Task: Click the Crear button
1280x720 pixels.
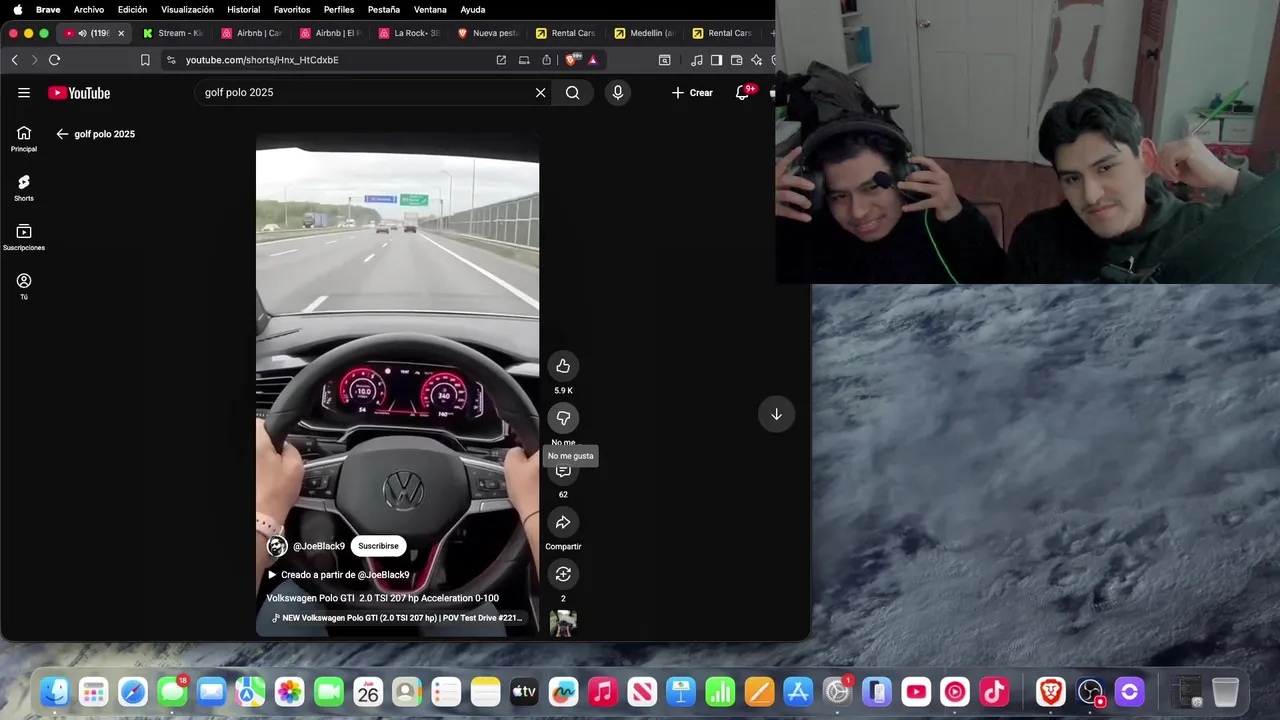Action: click(692, 93)
